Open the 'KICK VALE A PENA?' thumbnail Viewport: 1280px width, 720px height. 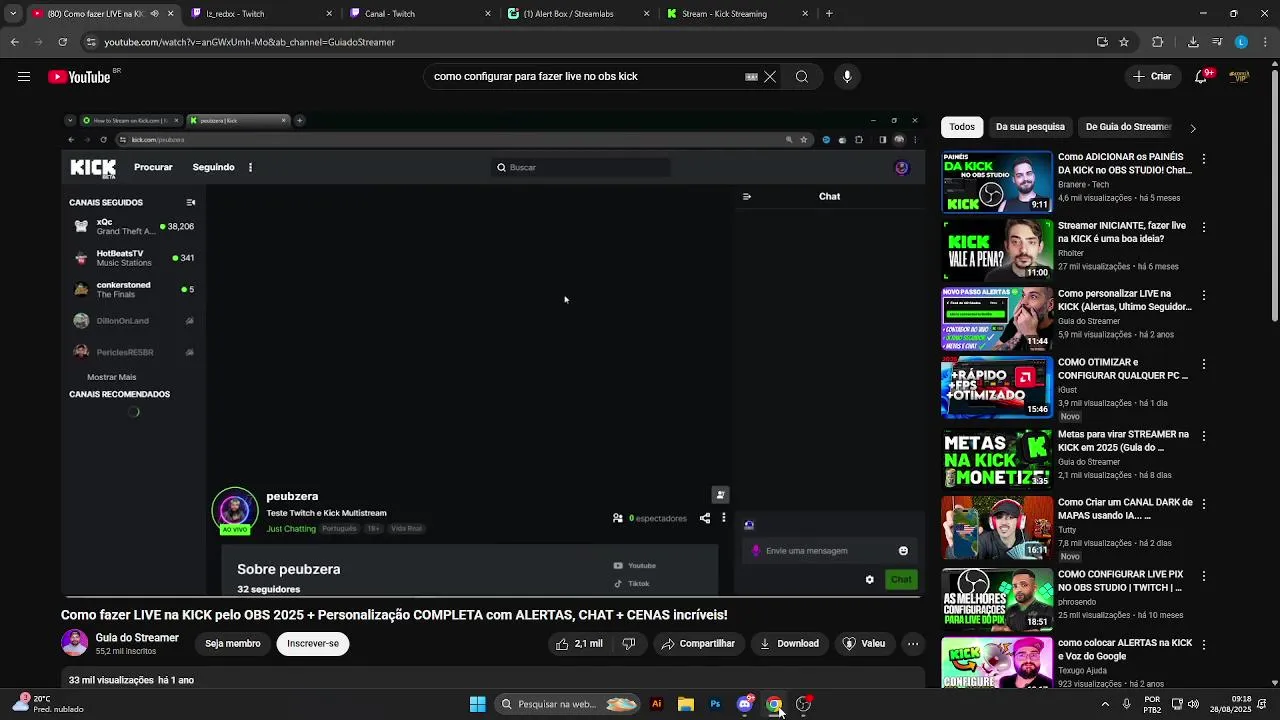coord(997,250)
